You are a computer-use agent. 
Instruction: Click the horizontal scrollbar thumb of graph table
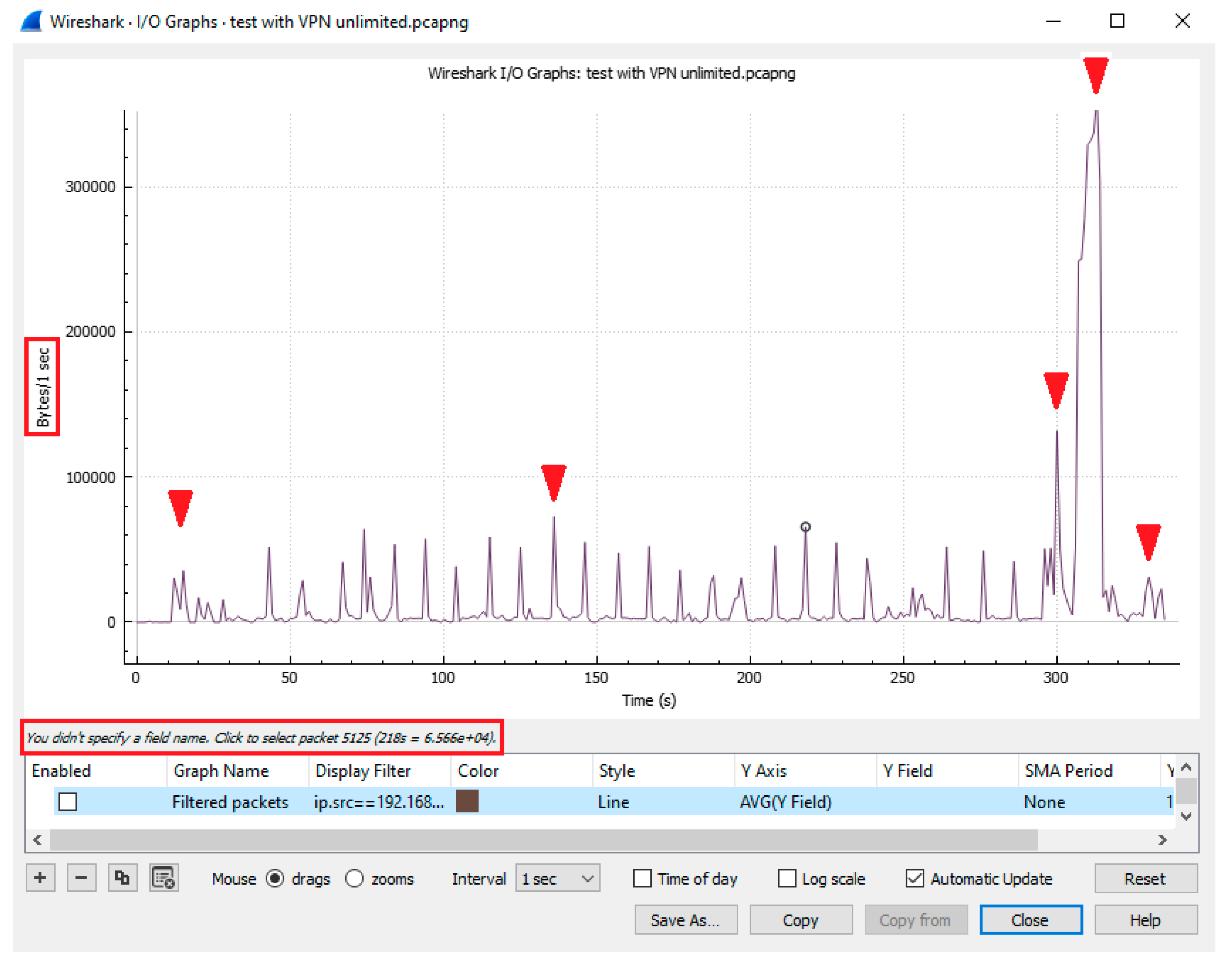[x=544, y=841]
